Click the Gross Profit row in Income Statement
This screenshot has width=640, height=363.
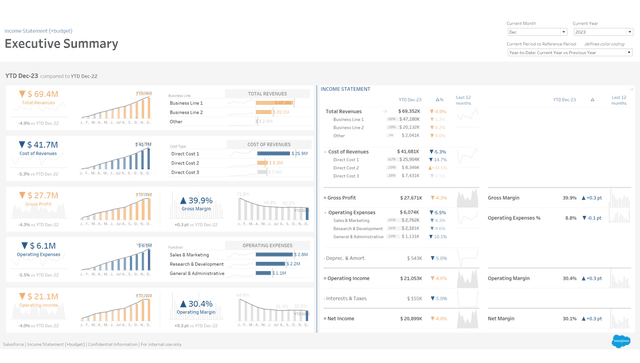[401, 198]
